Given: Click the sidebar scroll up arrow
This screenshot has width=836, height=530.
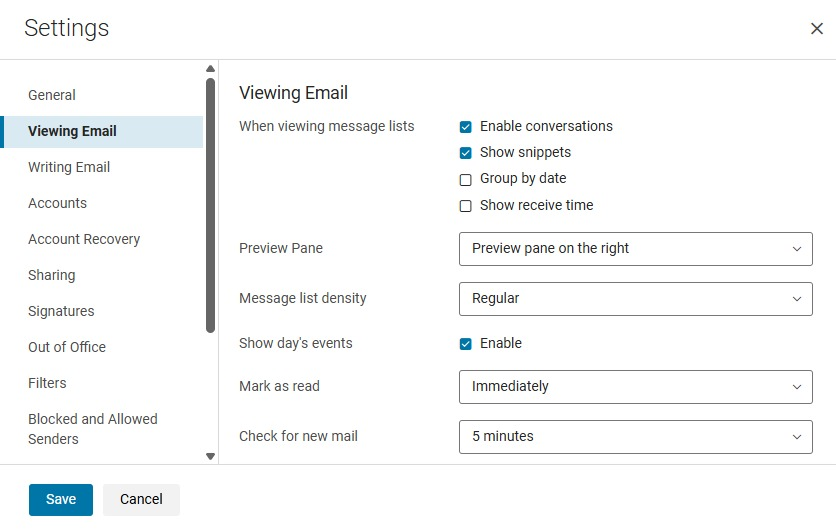Looking at the screenshot, I should point(210,69).
